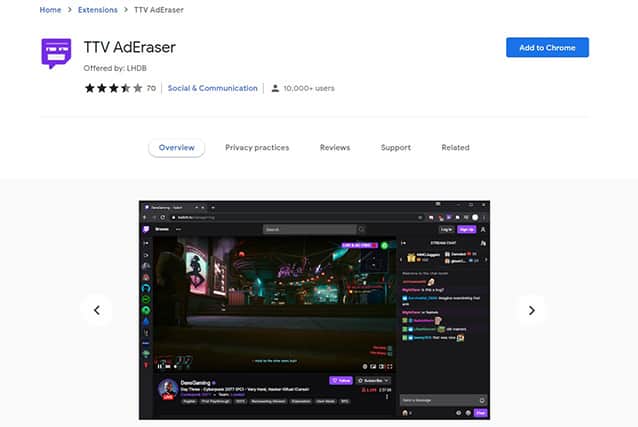Click the "TTV AdEraser" breadcrumb text
638x427 pixels.
[159, 10]
